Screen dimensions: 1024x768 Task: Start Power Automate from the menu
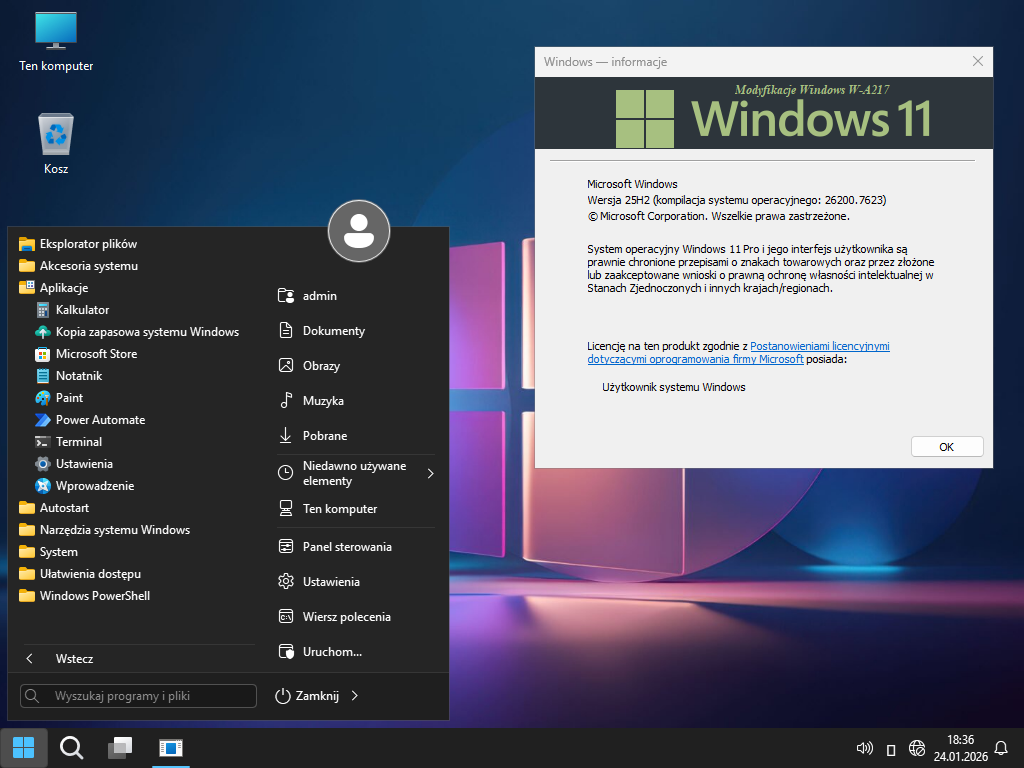coord(100,420)
